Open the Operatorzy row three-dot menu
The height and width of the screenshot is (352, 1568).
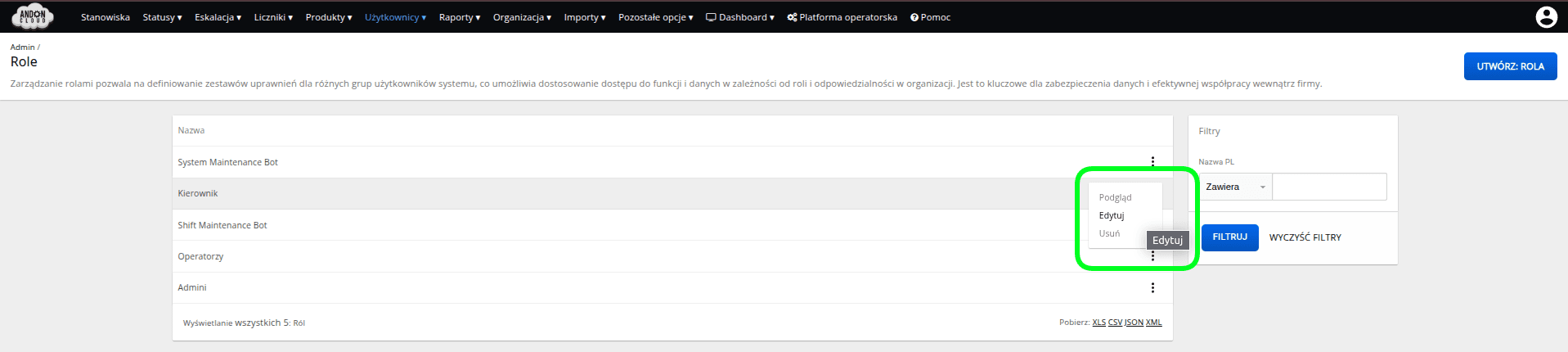point(1152,256)
